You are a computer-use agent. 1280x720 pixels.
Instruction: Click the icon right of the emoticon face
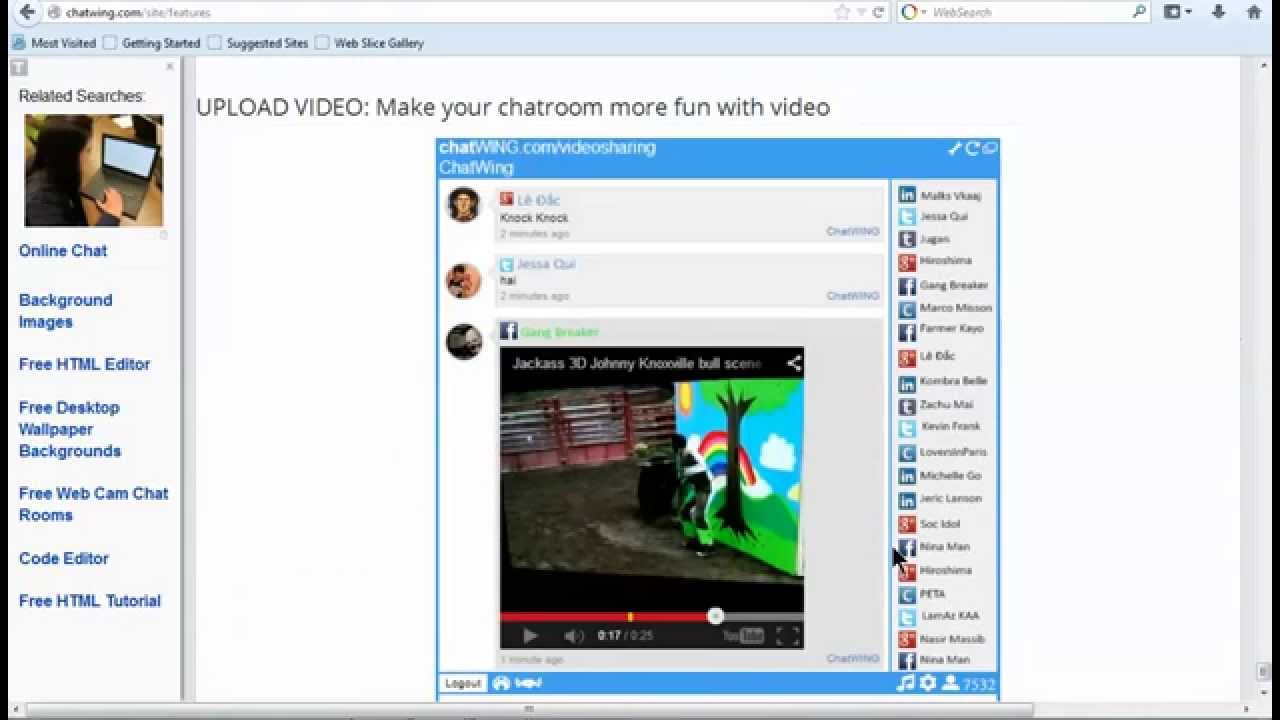tap(528, 683)
